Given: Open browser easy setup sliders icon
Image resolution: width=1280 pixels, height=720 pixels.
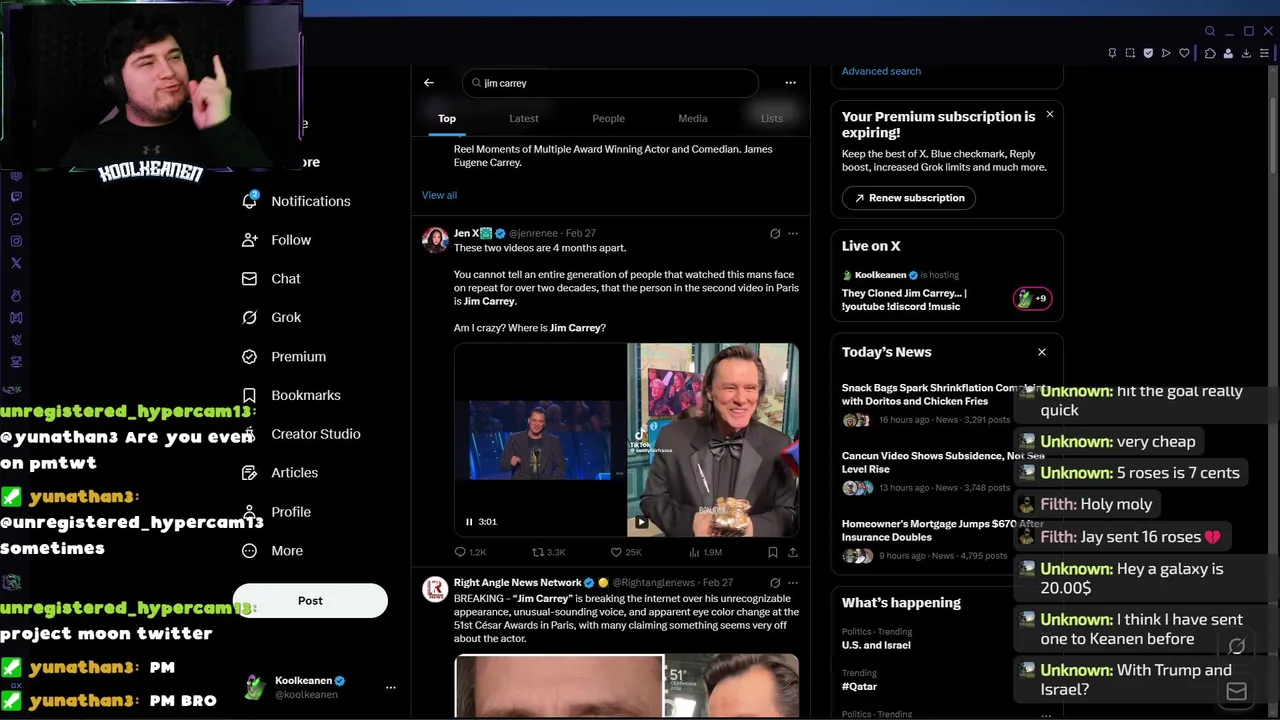Looking at the screenshot, I should click(1265, 53).
